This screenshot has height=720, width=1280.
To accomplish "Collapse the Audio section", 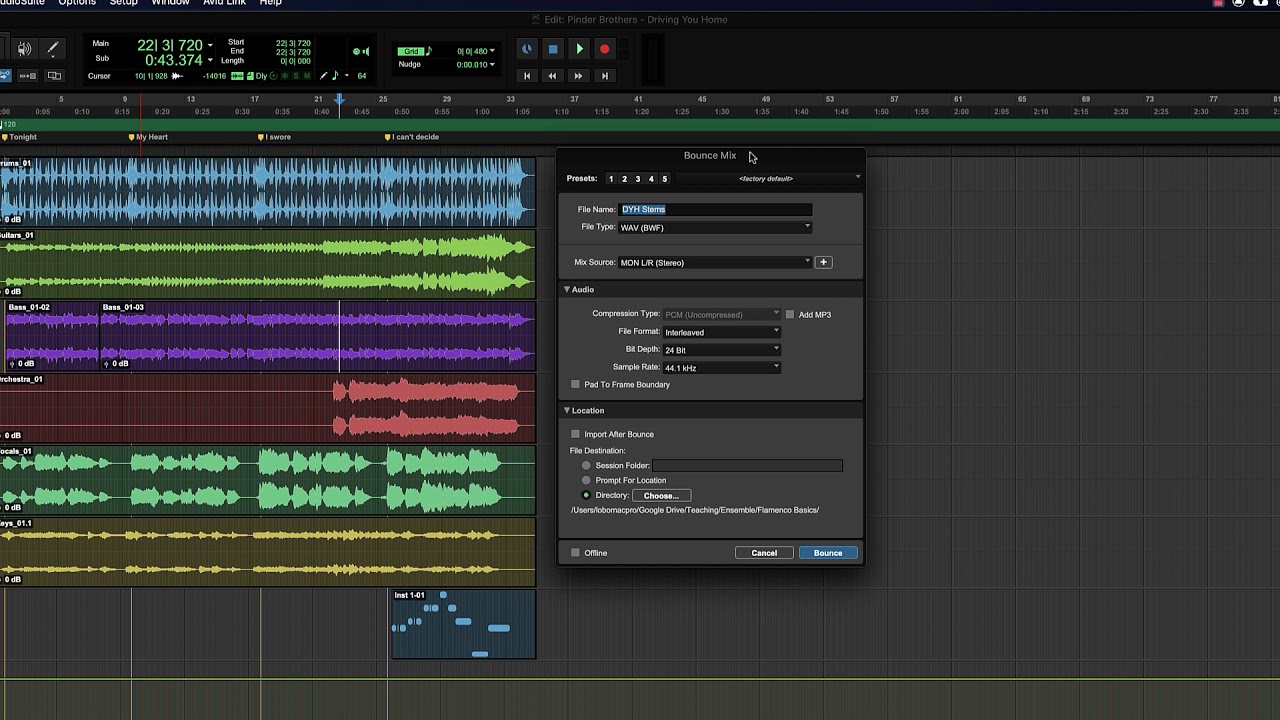I will [567, 290].
